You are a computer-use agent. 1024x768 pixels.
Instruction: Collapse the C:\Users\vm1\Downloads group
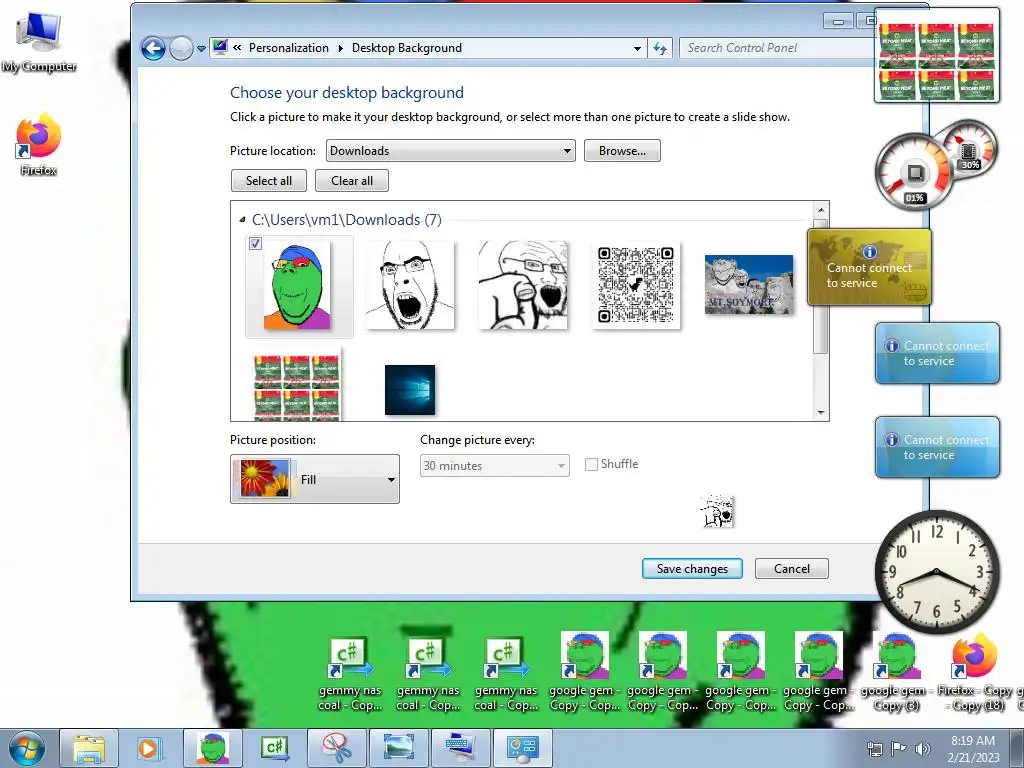[242, 220]
